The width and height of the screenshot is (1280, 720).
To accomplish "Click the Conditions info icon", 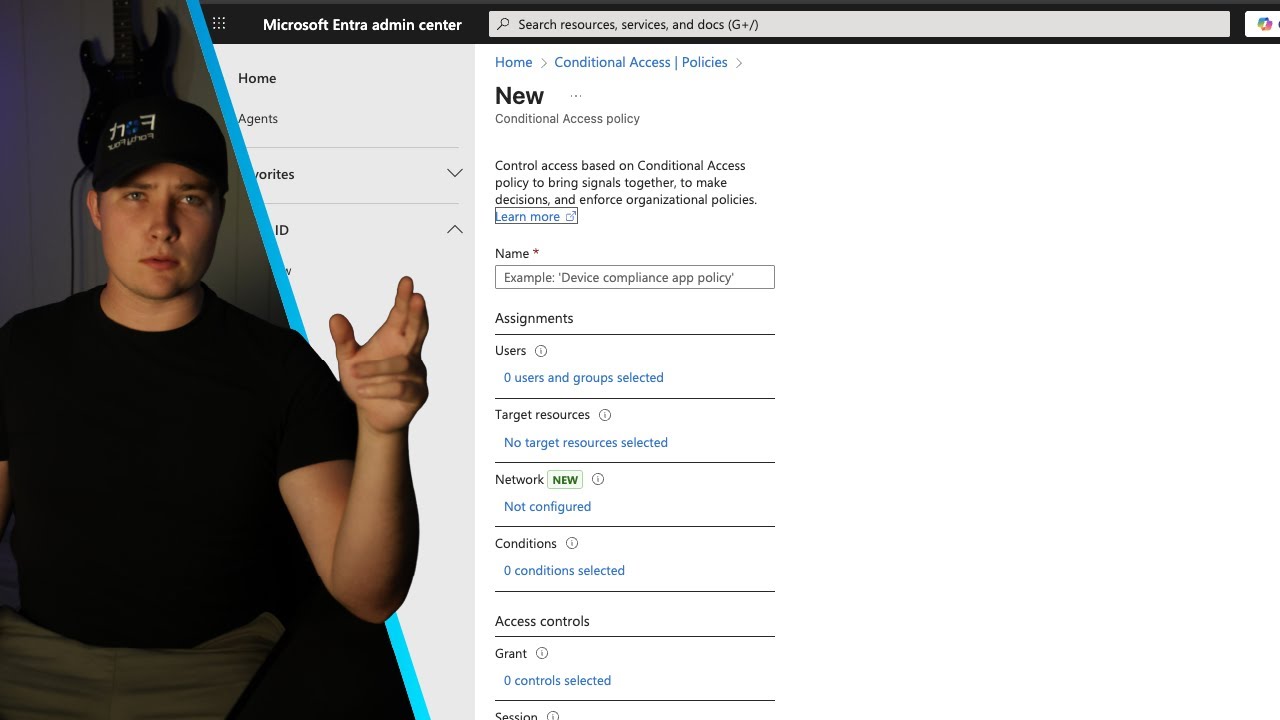I will tap(572, 544).
